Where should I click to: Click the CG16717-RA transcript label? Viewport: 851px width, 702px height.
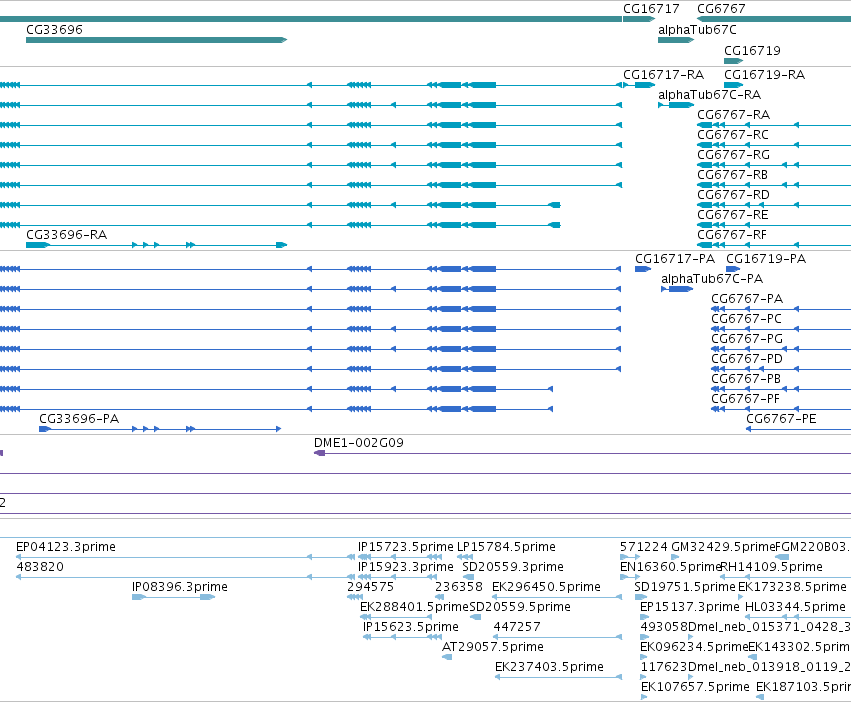coord(663,74)
